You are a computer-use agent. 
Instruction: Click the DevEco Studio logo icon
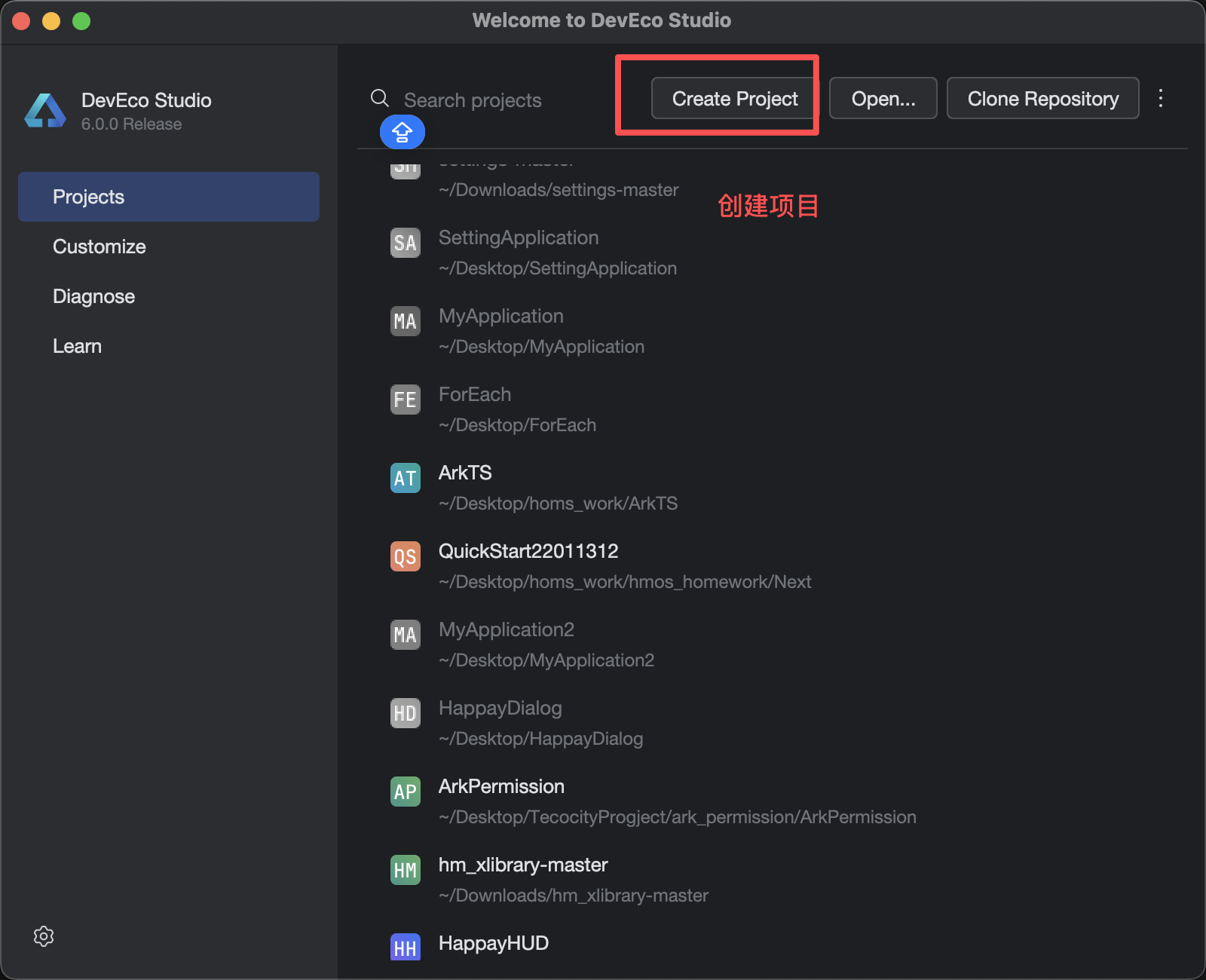click(x=45, y=111)
